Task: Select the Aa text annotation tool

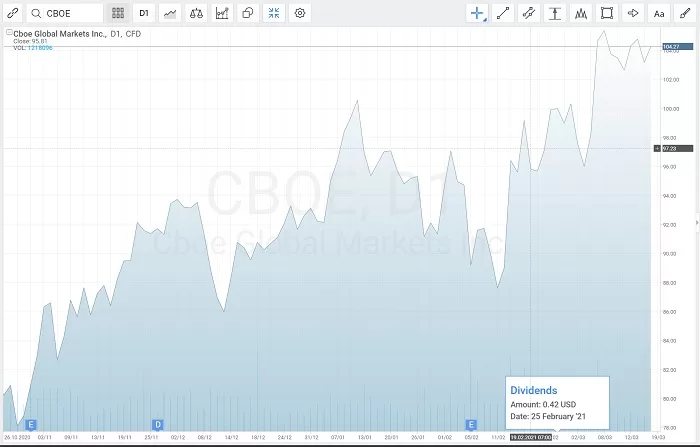Action: (659, 13)
